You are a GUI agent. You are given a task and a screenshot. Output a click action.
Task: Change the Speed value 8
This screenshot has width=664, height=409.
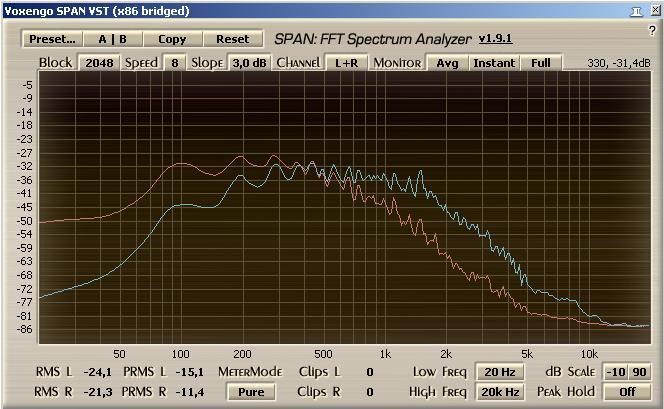click(x=175, y=63)
